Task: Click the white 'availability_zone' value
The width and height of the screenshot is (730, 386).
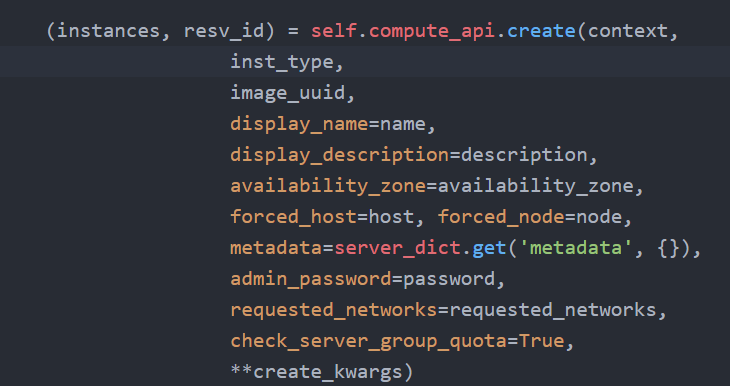Action: (x=535, y=186)
